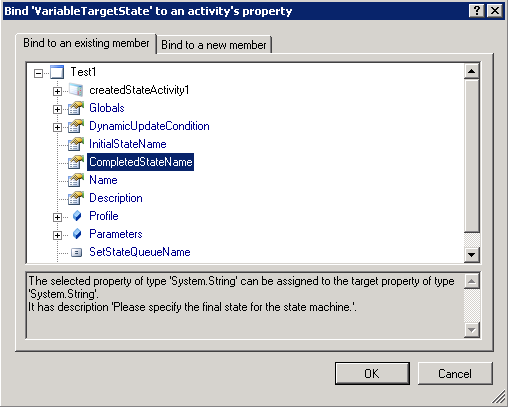Click the Cancel button
The height and width of the screenshot is (407, 508).
[x=455, y=373]
